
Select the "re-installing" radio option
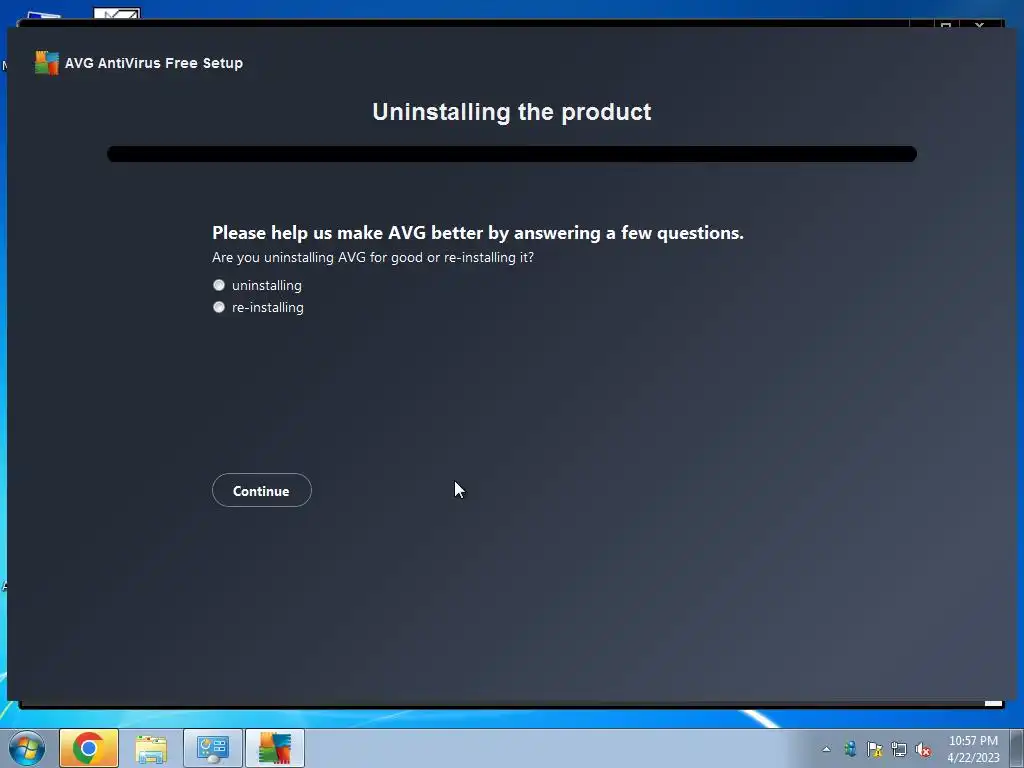[219, 307]
